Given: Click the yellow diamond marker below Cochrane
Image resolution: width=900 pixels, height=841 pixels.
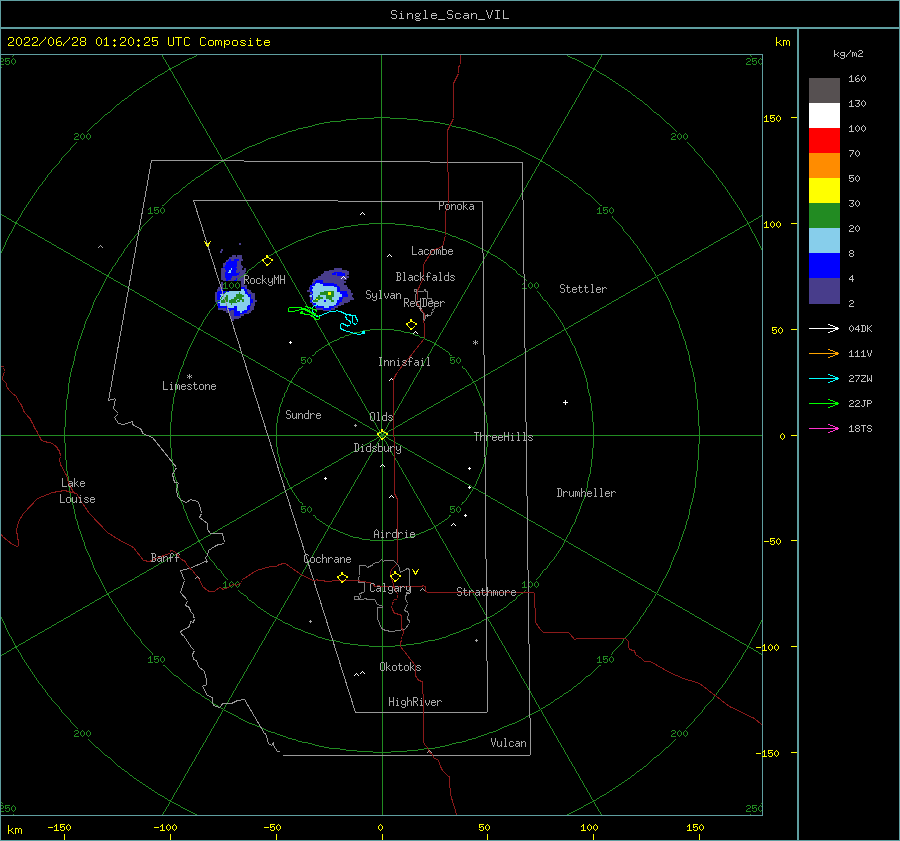Looking at the screenshot, I should (343, 577).
